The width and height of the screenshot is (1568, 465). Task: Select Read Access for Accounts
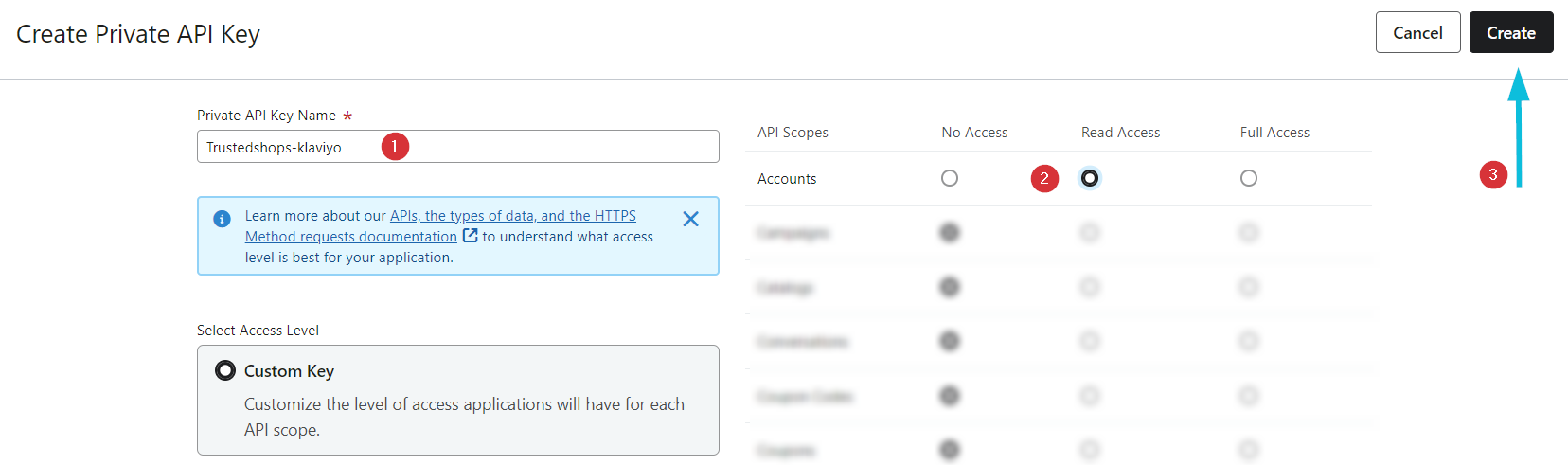pyautogui.click(x=1090, y=178)
